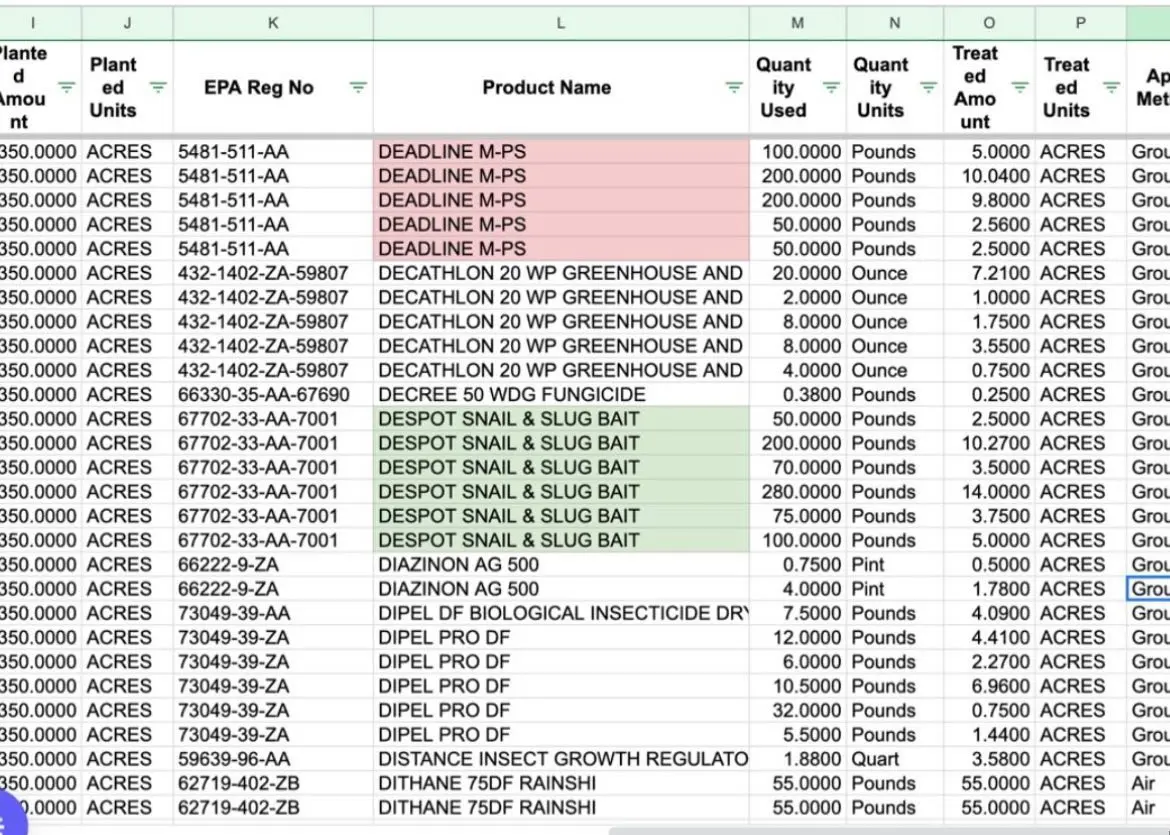Open the Planted Units column filter
Screen dimensions: 1170x835
pos(158,87)
